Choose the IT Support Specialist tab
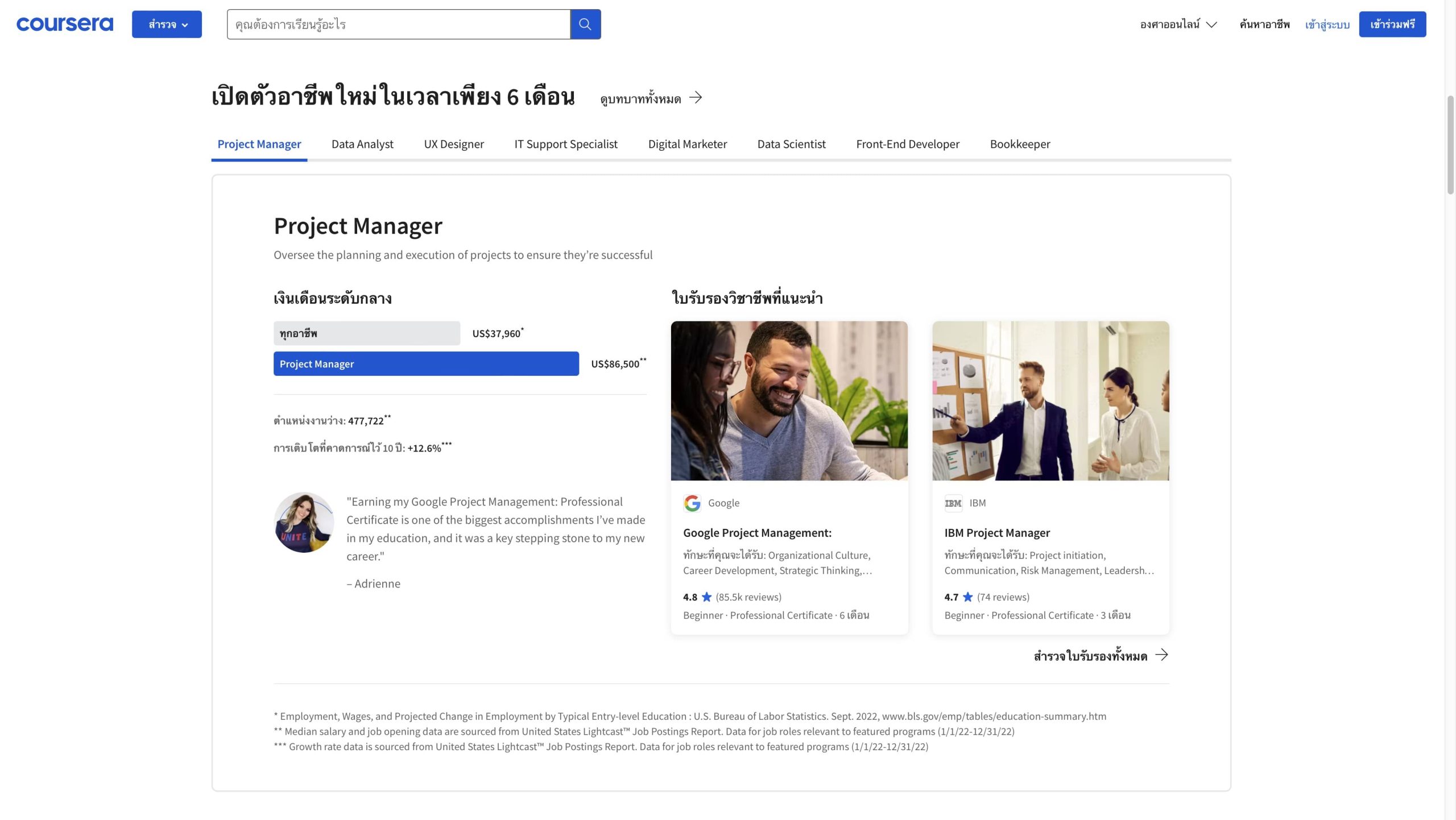 point(565,144)
